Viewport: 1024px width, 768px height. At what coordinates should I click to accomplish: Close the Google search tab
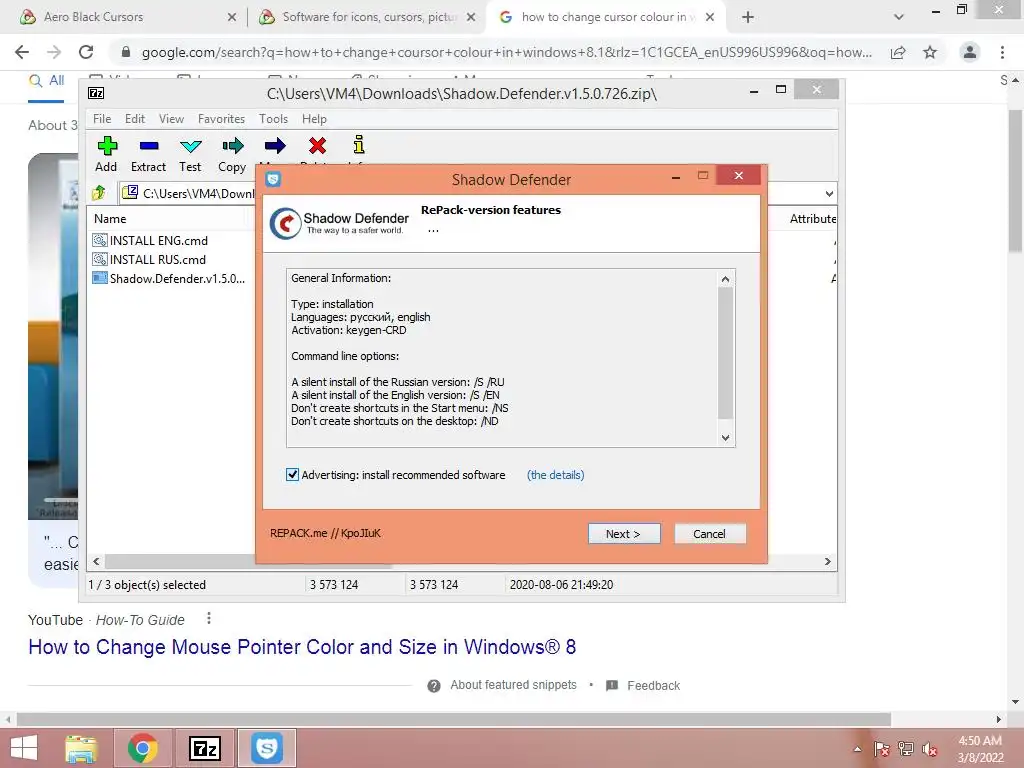click(x=710, y=17)
